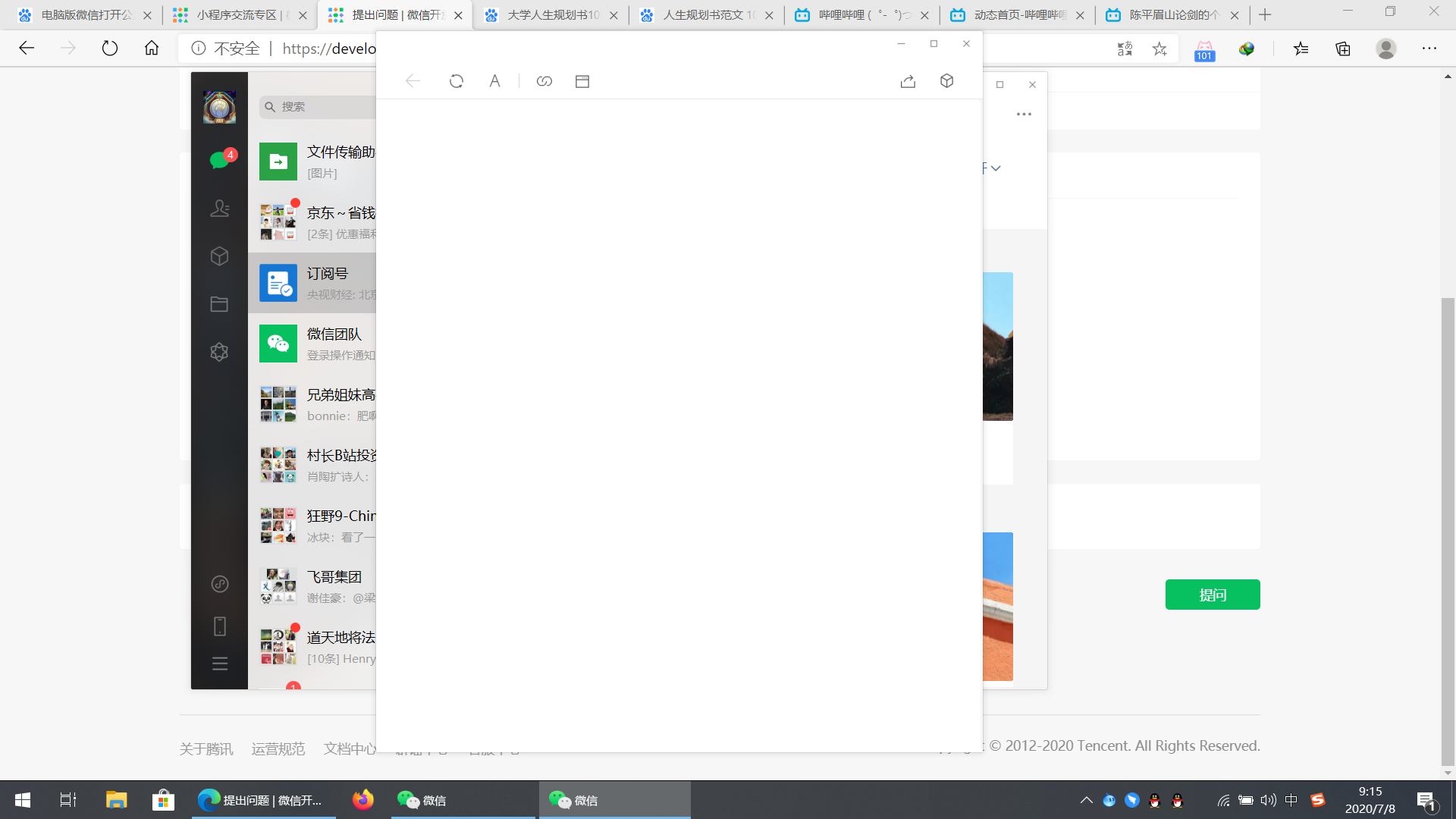The width and height of the screenshot is (1456, 819).
Task: Click the page vertical scrollbar thumb
Action: point(1448,531)
